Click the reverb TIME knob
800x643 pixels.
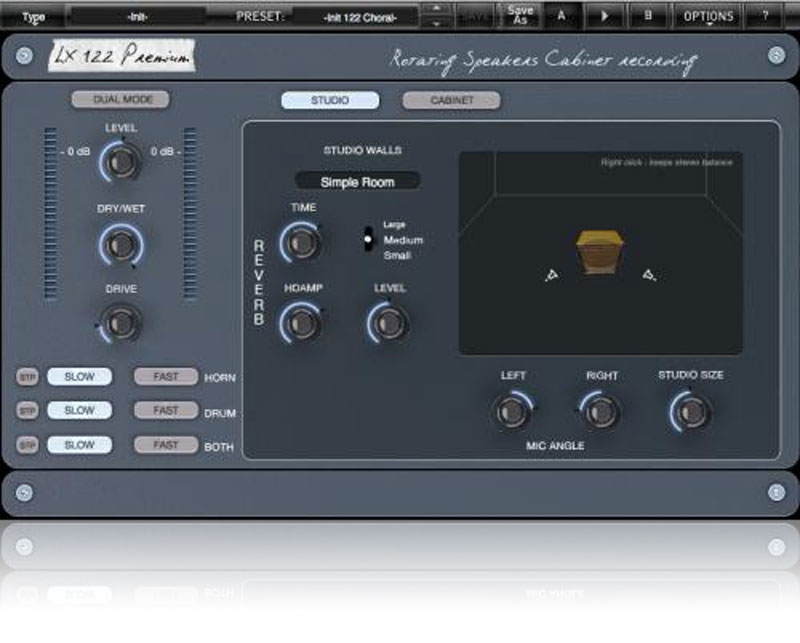pos(301,241)
